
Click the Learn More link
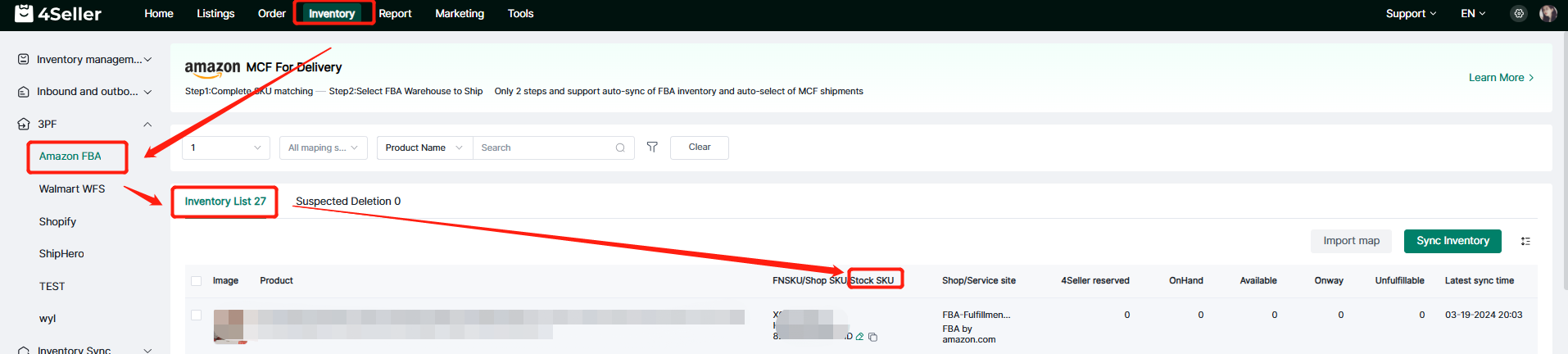1500,78
